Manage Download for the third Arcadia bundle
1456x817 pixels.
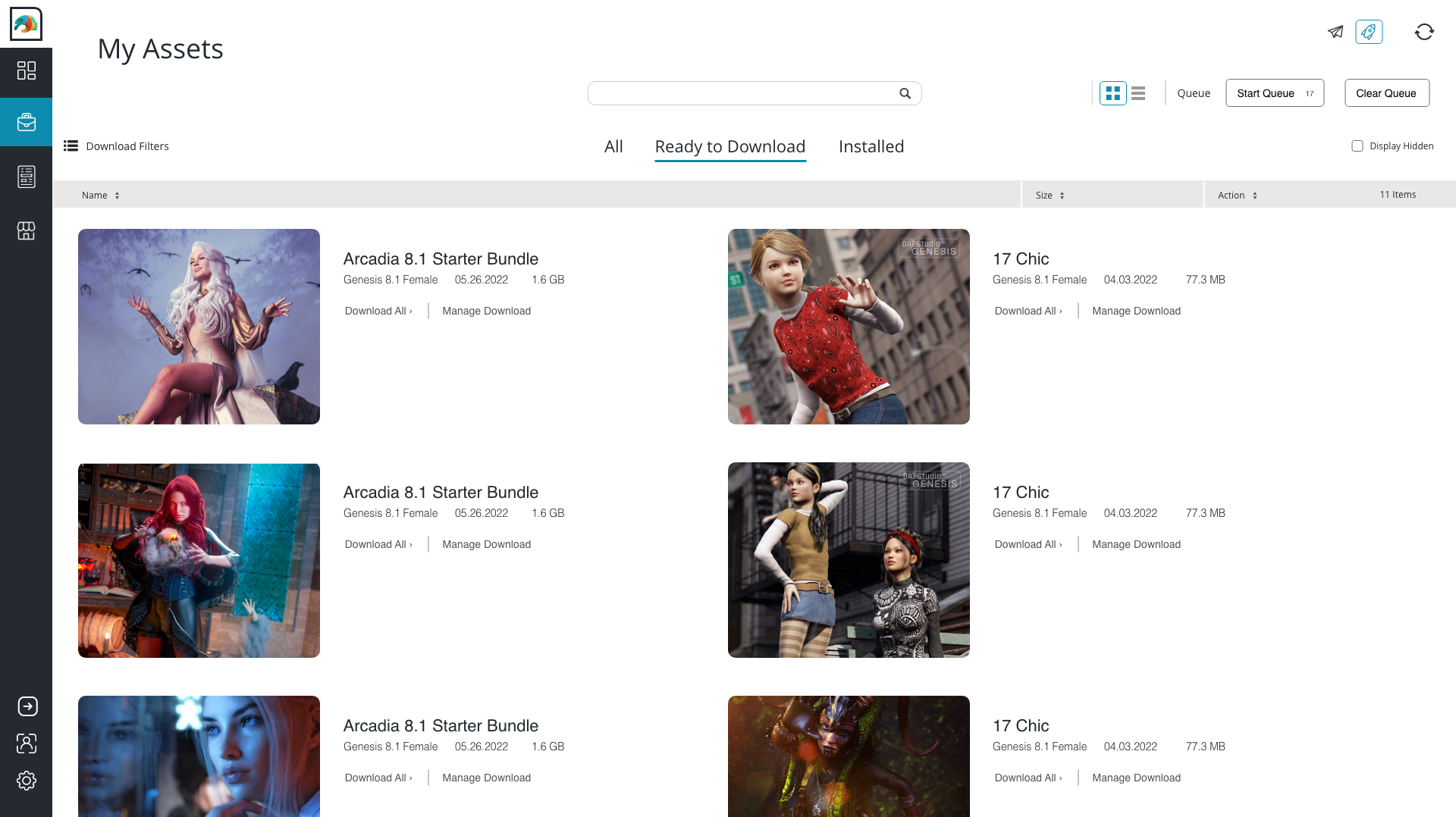(486, 778)
